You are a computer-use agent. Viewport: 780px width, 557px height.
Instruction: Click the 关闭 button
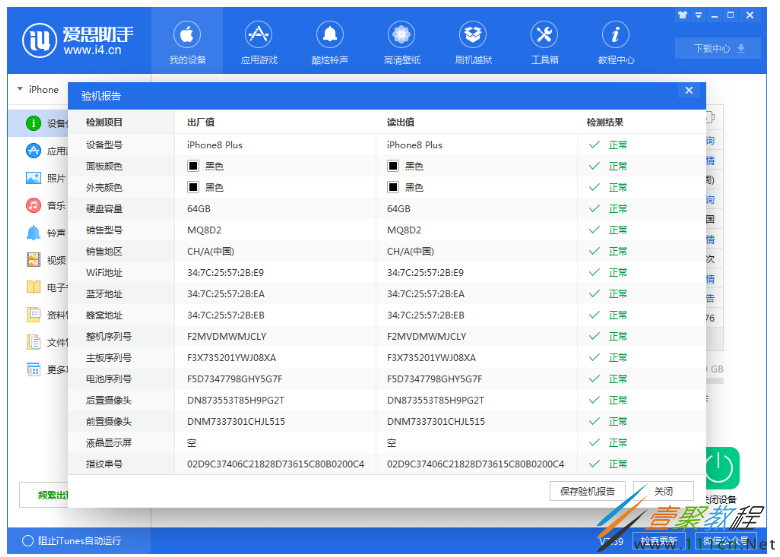(x=663, y=491)
